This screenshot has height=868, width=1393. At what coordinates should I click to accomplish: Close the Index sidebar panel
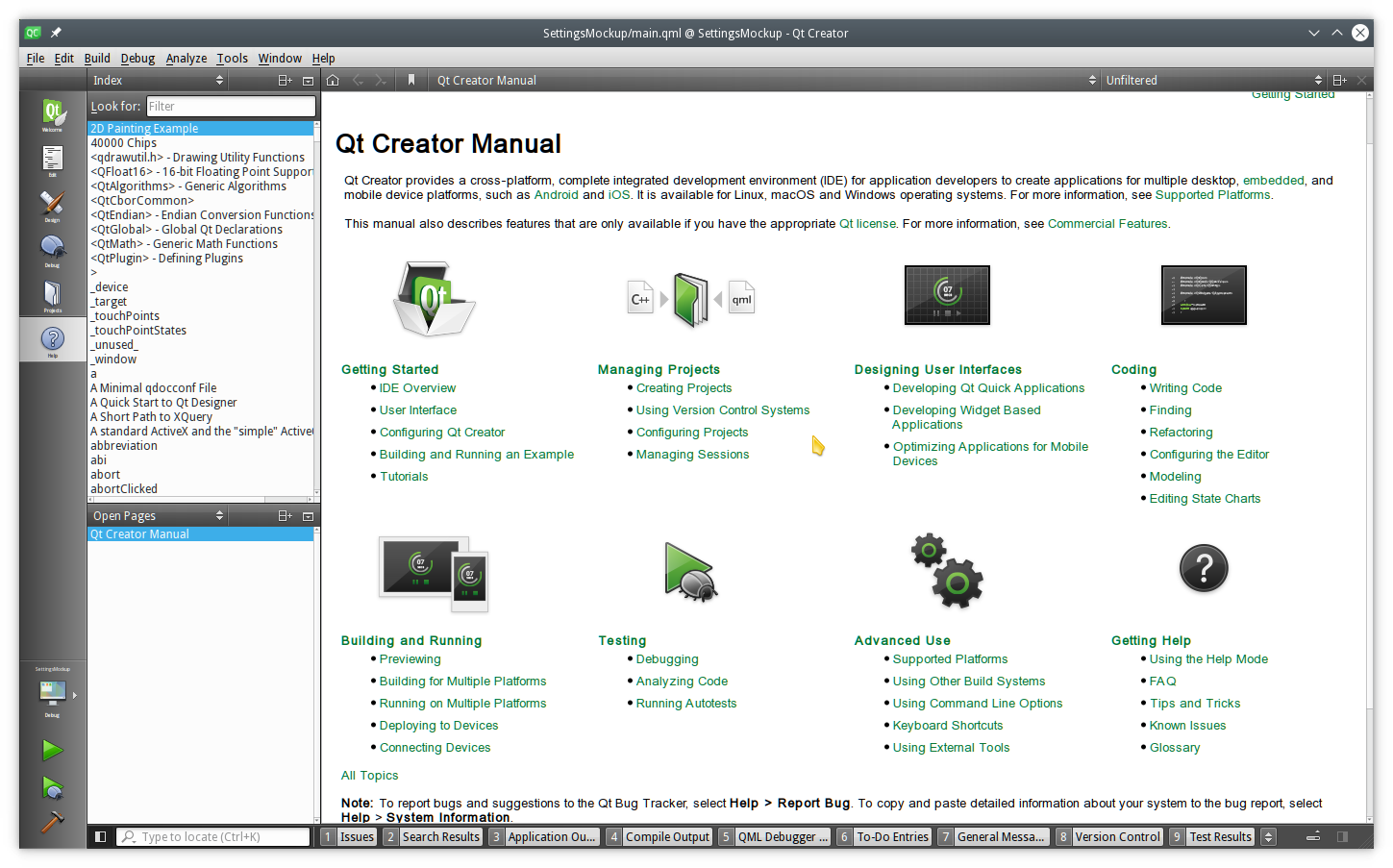tap(308, 81)
